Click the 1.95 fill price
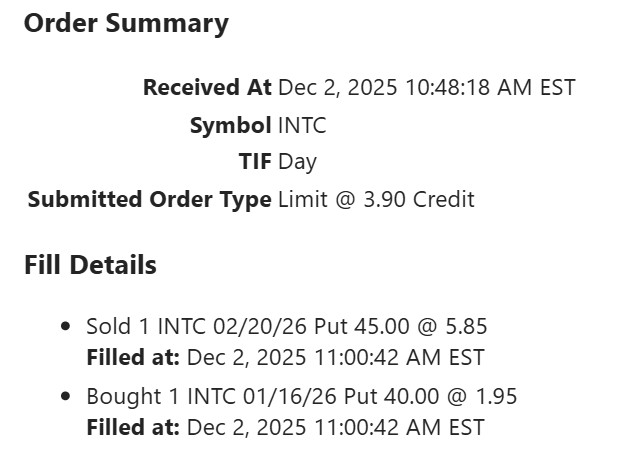This screenshot has height=473, width=642. [495, 396]
